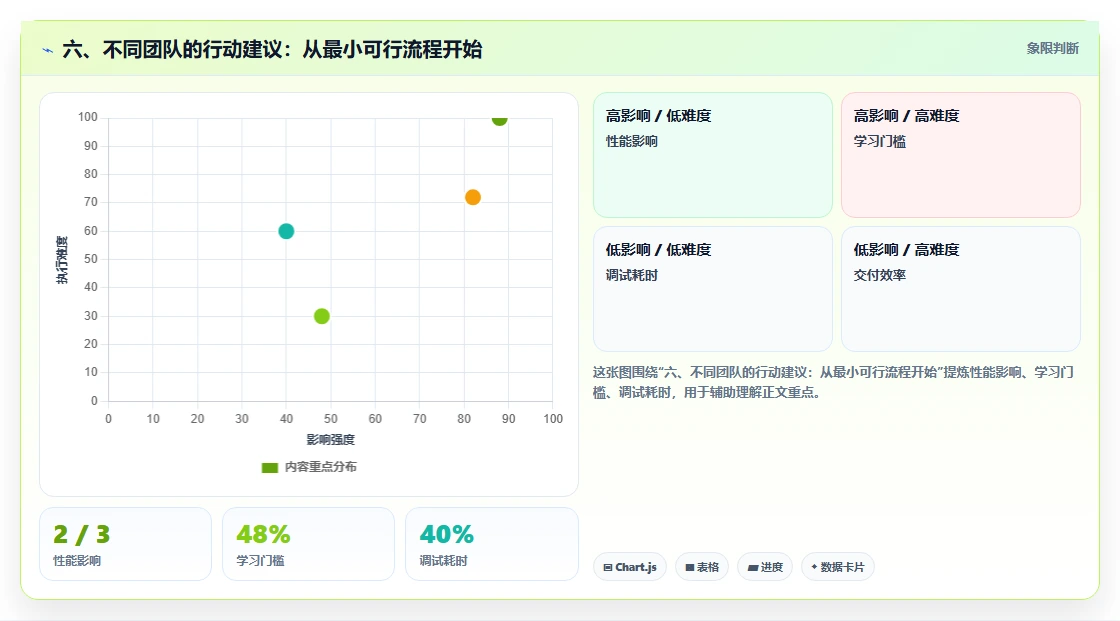
Task: Click the 表格 tag chip
Action: pyautogui.click(x=701, y=567)
